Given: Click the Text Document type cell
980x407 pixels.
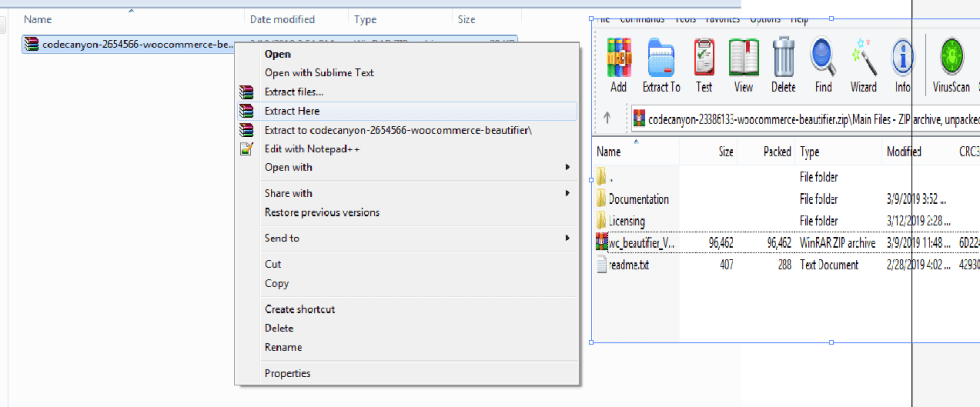Looking at the screenshot, I should [x=829, y=265].
